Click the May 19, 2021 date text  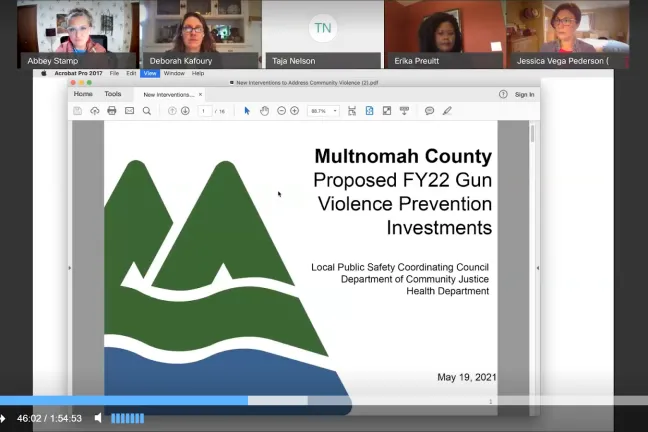467,377
